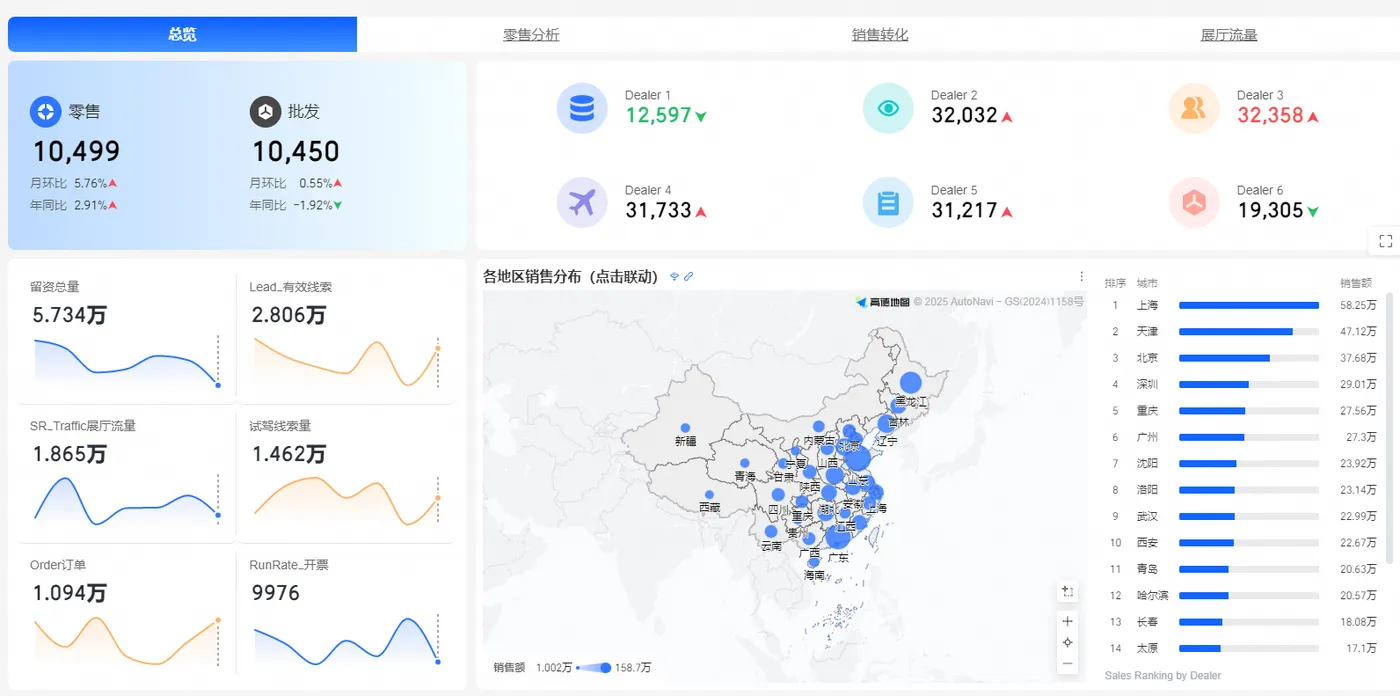Click the 试驾线索量 trend chart

pyautogui.click(x=346, y=500)
